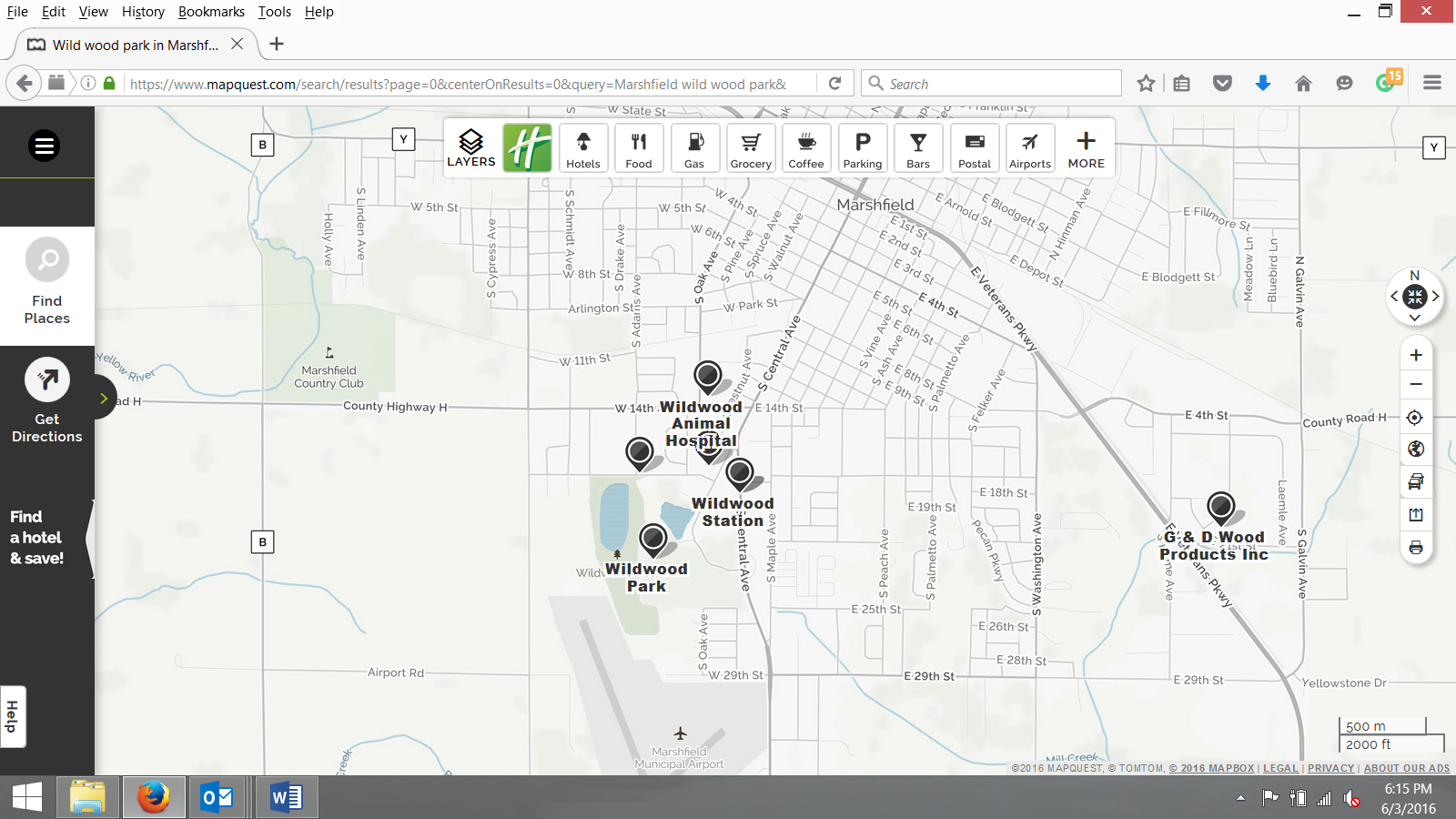Viewport: 1456px width, 819px height.
Task: Open Outlook from the taskbar
Action: coord(217,798)
